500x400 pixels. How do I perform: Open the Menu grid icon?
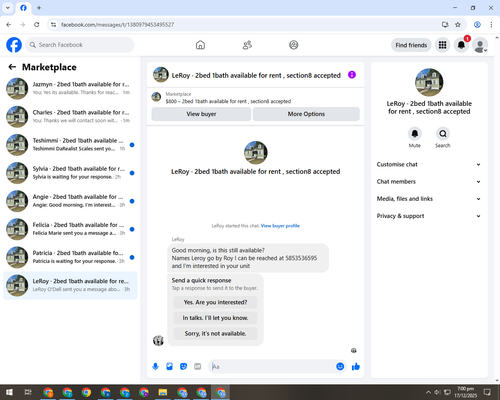(442, 45)
